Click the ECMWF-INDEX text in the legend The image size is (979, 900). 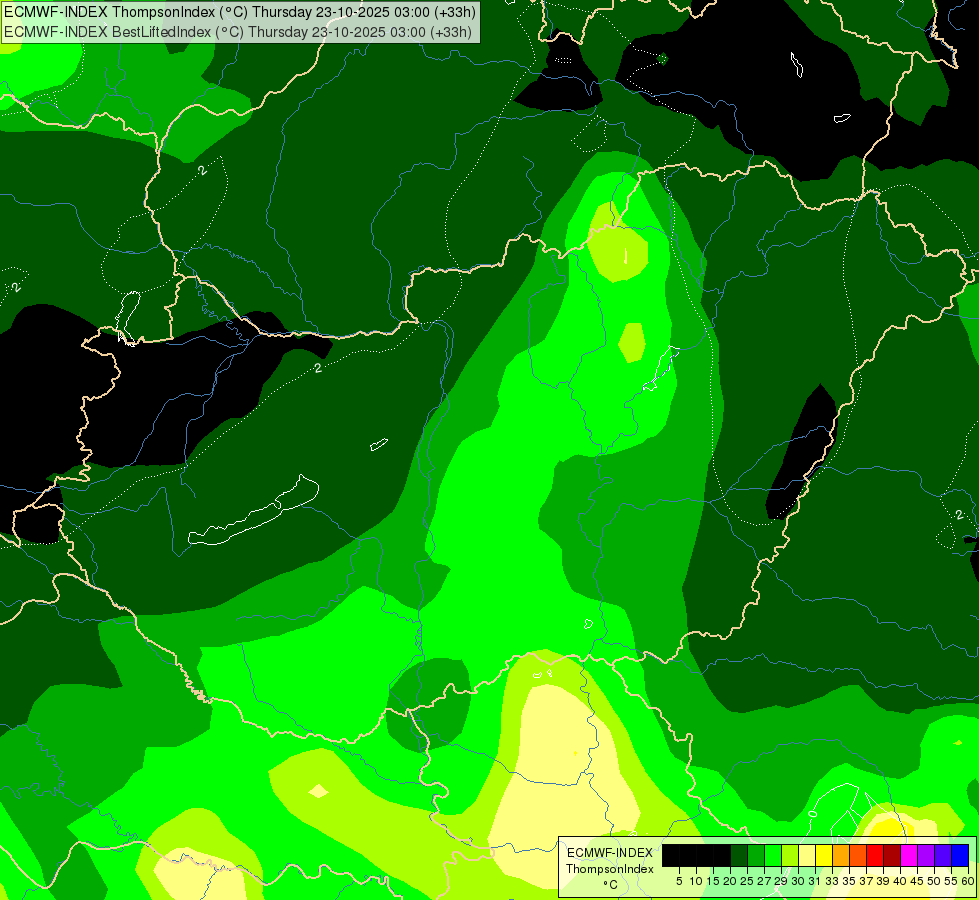click(610, 853)
